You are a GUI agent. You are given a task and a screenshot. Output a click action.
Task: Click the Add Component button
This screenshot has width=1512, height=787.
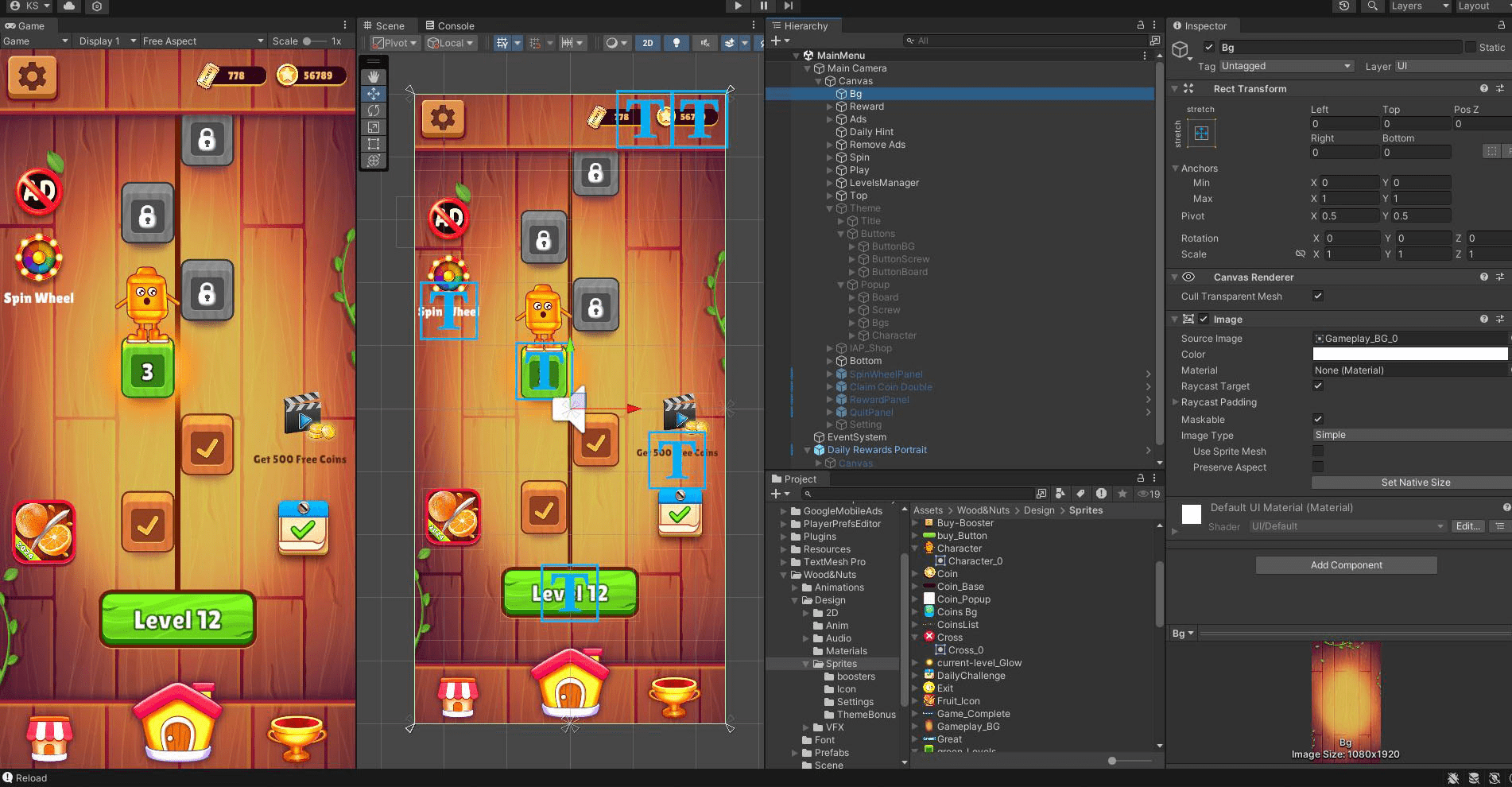[x=1346, y=565]
